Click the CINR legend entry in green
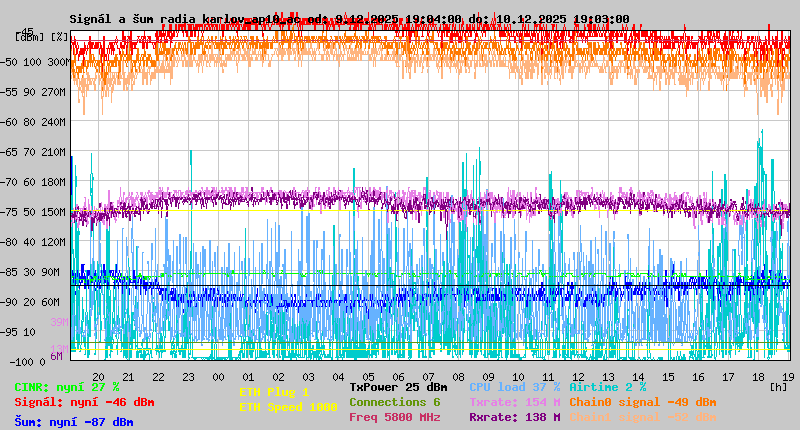 tap(67, 387)
